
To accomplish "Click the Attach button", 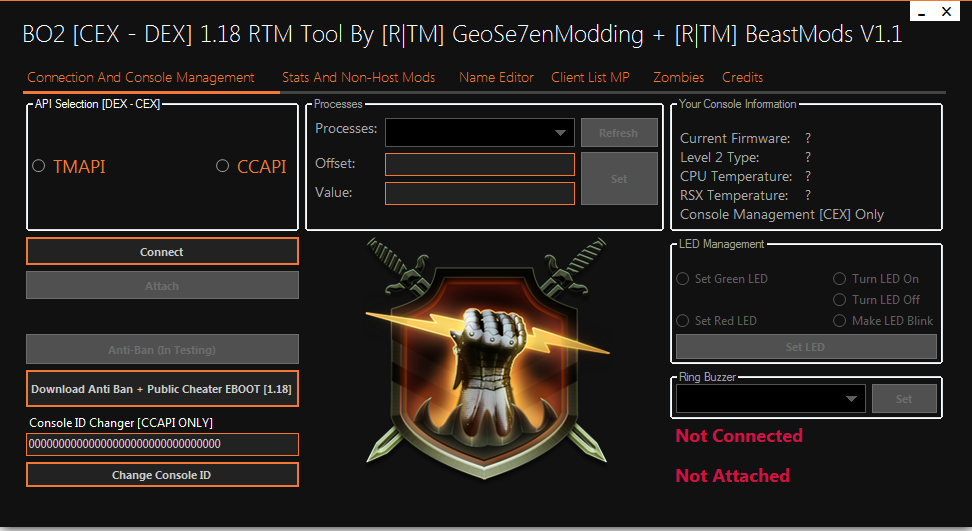I will [x=162, y=286].
